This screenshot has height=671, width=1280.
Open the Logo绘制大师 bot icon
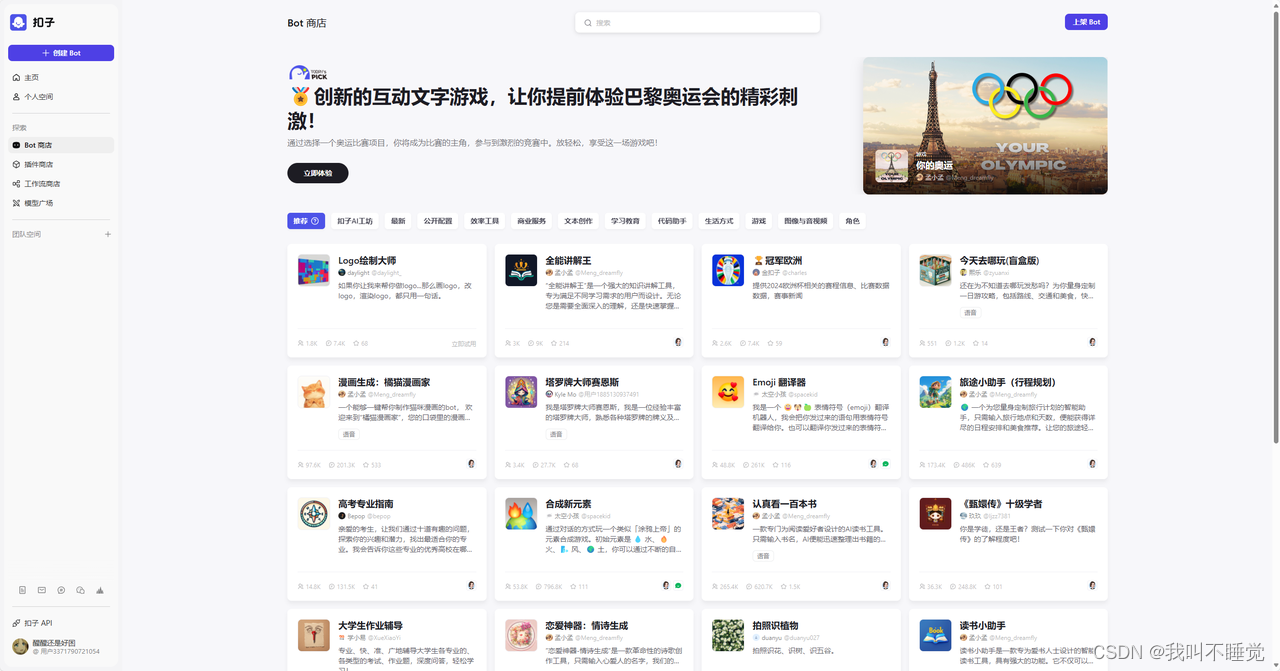pos(313,270)
